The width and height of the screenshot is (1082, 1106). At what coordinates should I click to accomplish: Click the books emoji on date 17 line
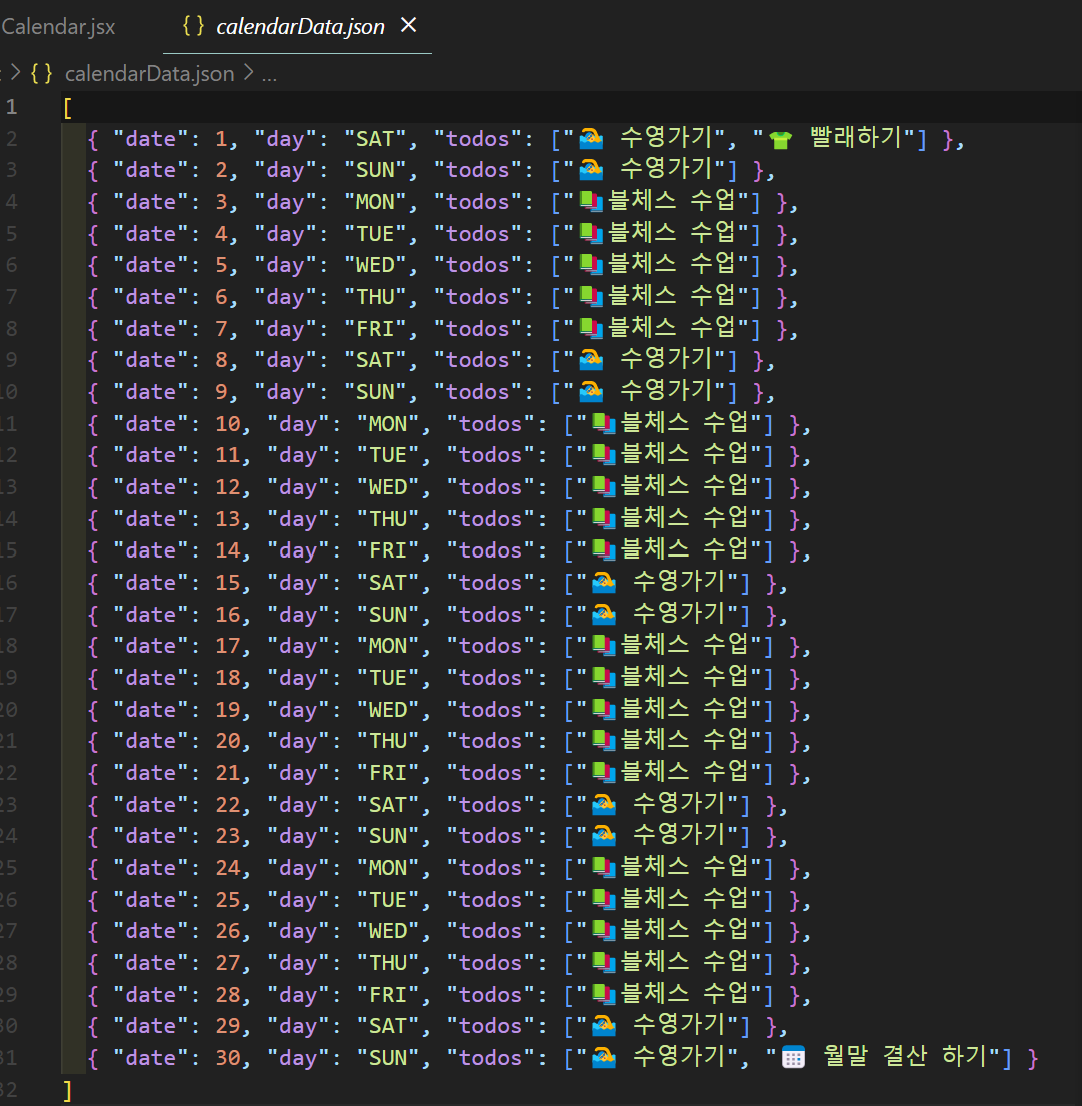pyautogui.click(x=604, y=645)
